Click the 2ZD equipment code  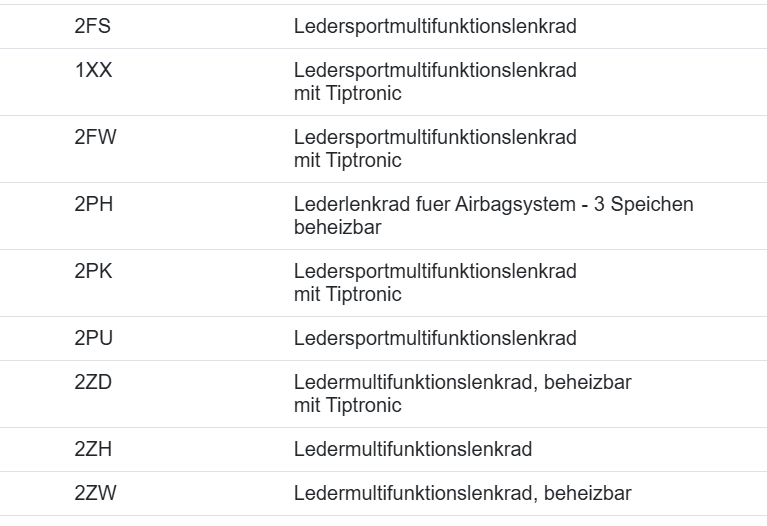pyautogui.click(x=93, y=383)
